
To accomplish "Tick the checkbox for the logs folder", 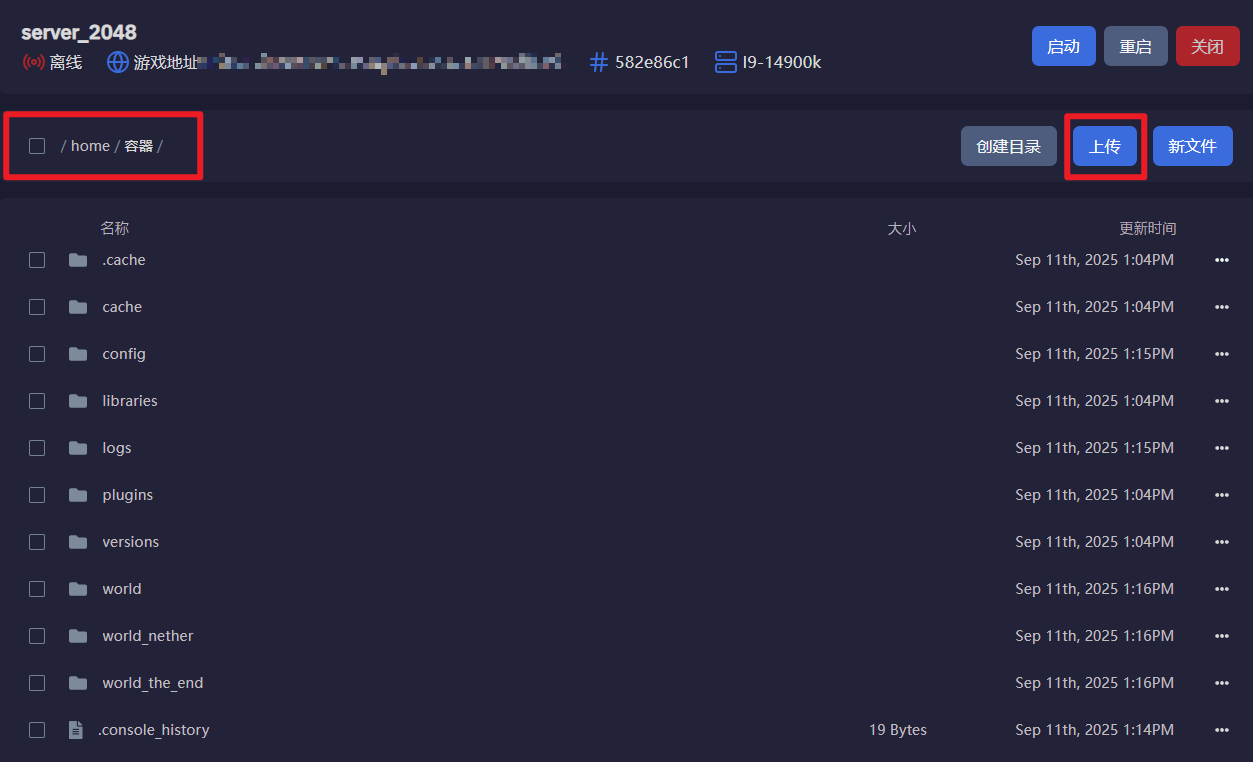I will 37,448.
